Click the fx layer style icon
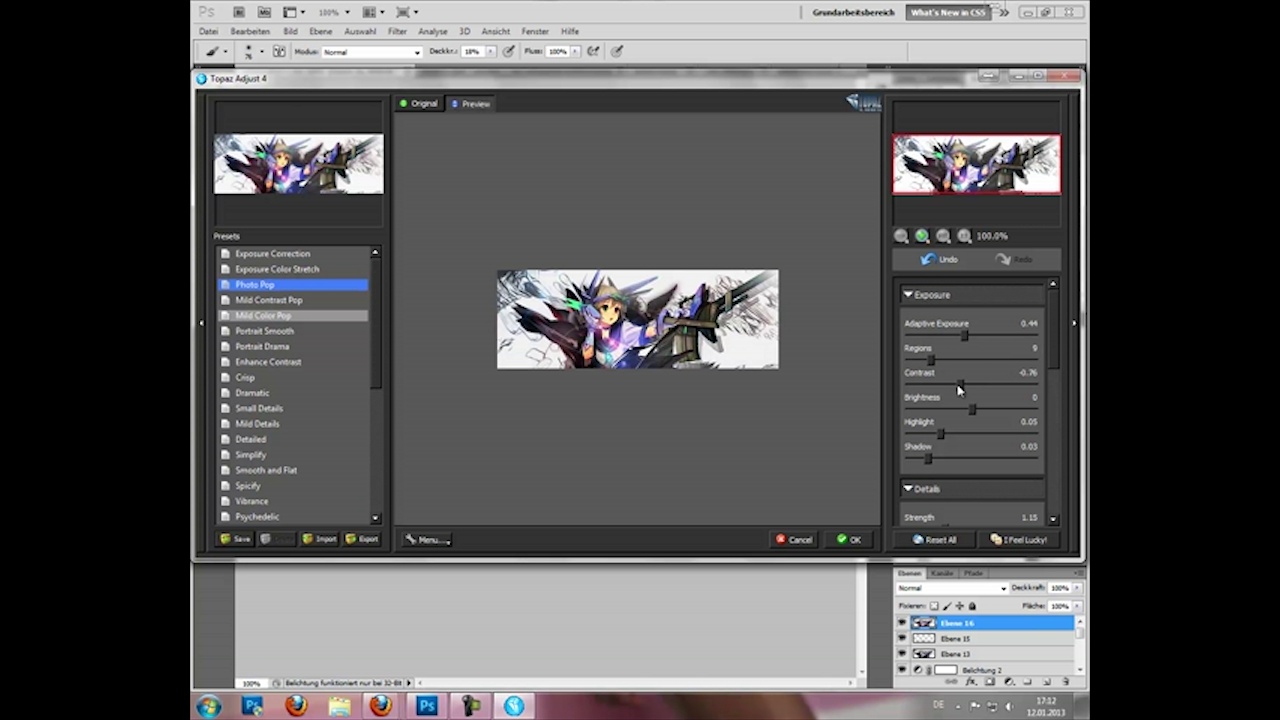This screenshot has width=1280, height=720. pyautogui.click(x=970, y=682)
